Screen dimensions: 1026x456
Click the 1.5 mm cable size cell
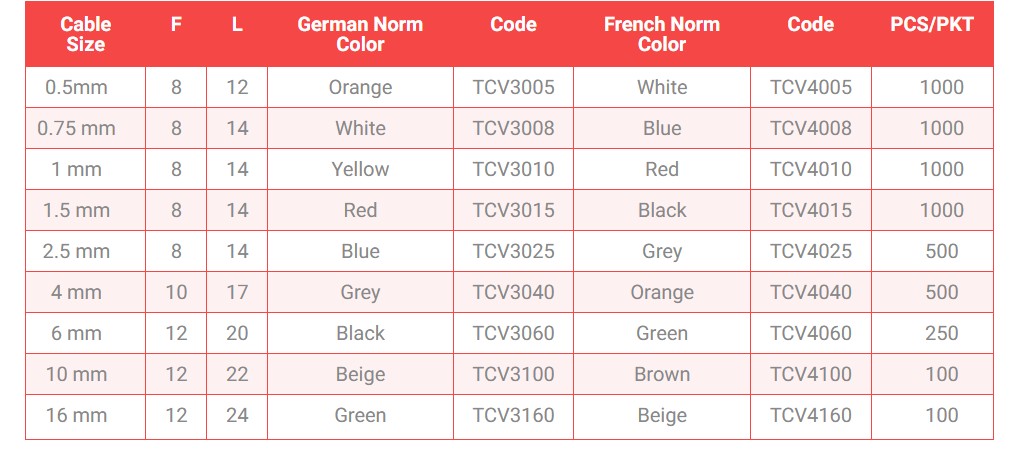85,210
